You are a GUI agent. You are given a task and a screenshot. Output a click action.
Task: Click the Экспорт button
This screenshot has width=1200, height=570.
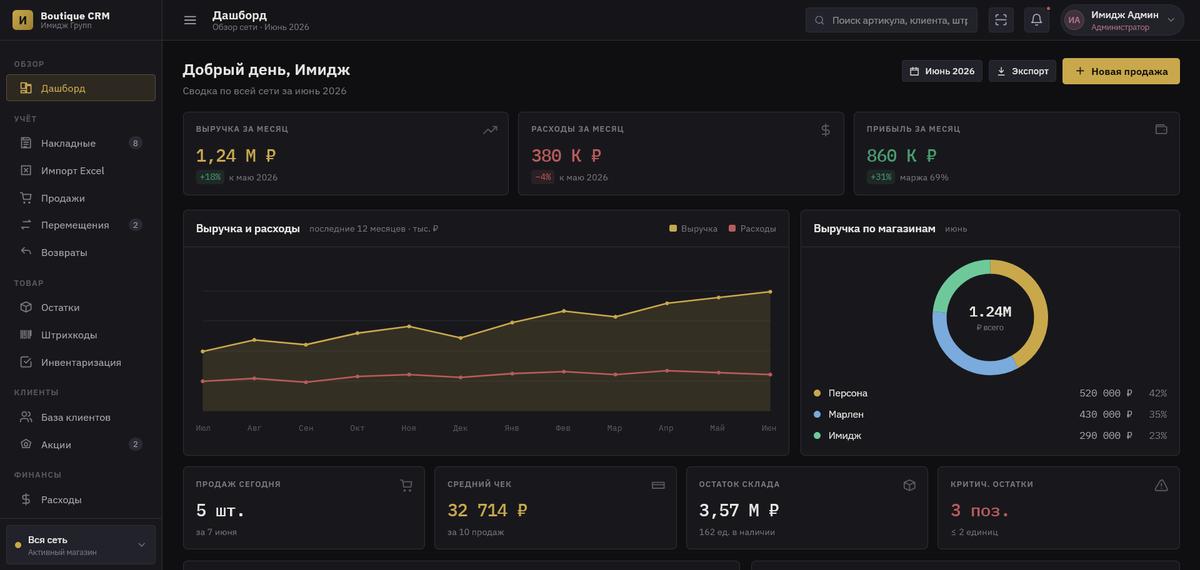coord(1022,71)
